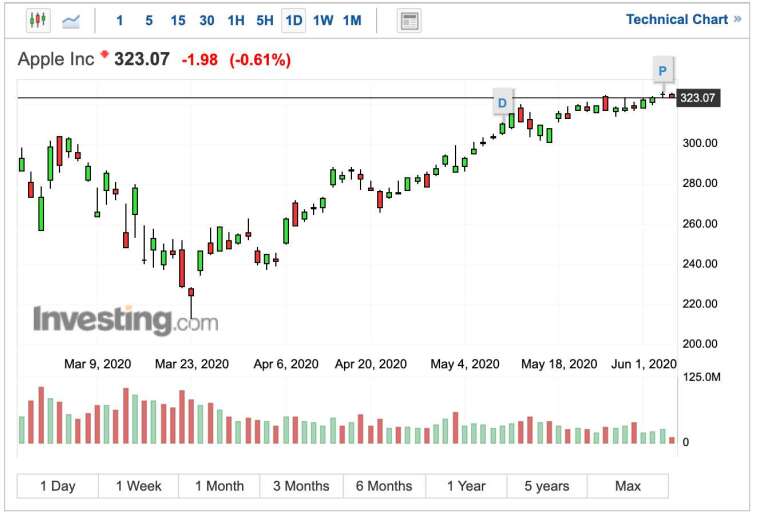Image resolution: width=760 pixels, height=517 pixels.
Task: Click the P marker flag on chart
Action: coord(663,71)
